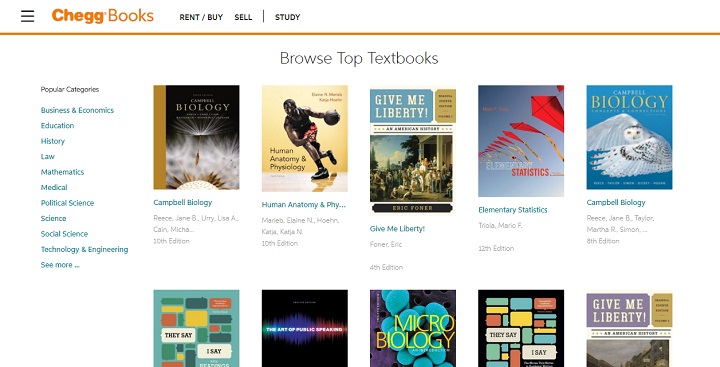Expand See more categories
The width and height of the screenshot is (720, 367).
(x=60, y=265)
